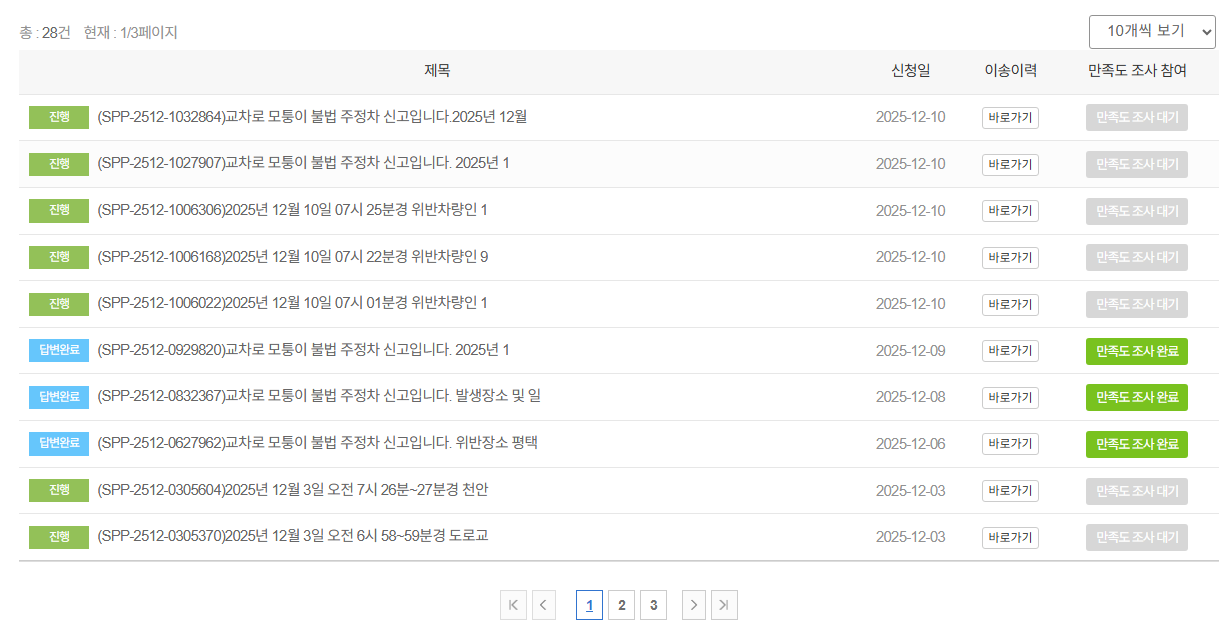
Task: Go to the previous page arrow
Action: pos(543,604)
